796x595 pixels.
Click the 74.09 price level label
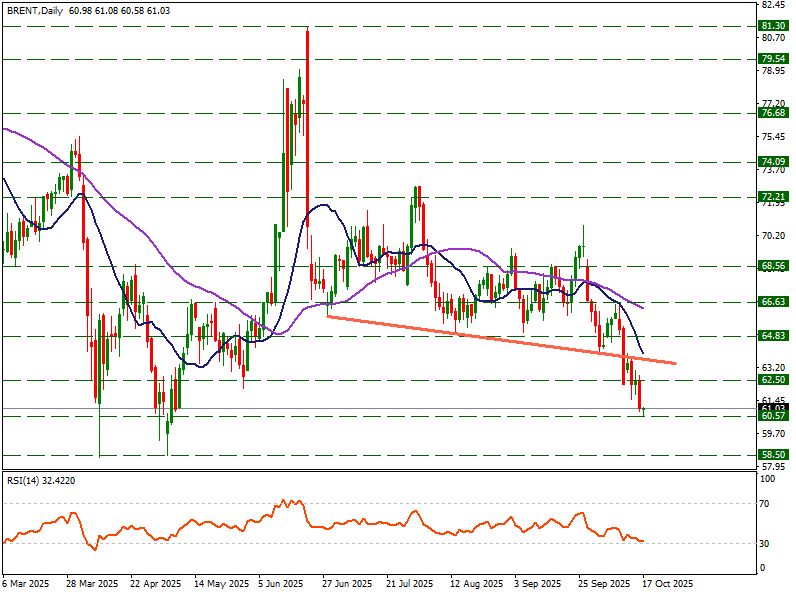772,161
